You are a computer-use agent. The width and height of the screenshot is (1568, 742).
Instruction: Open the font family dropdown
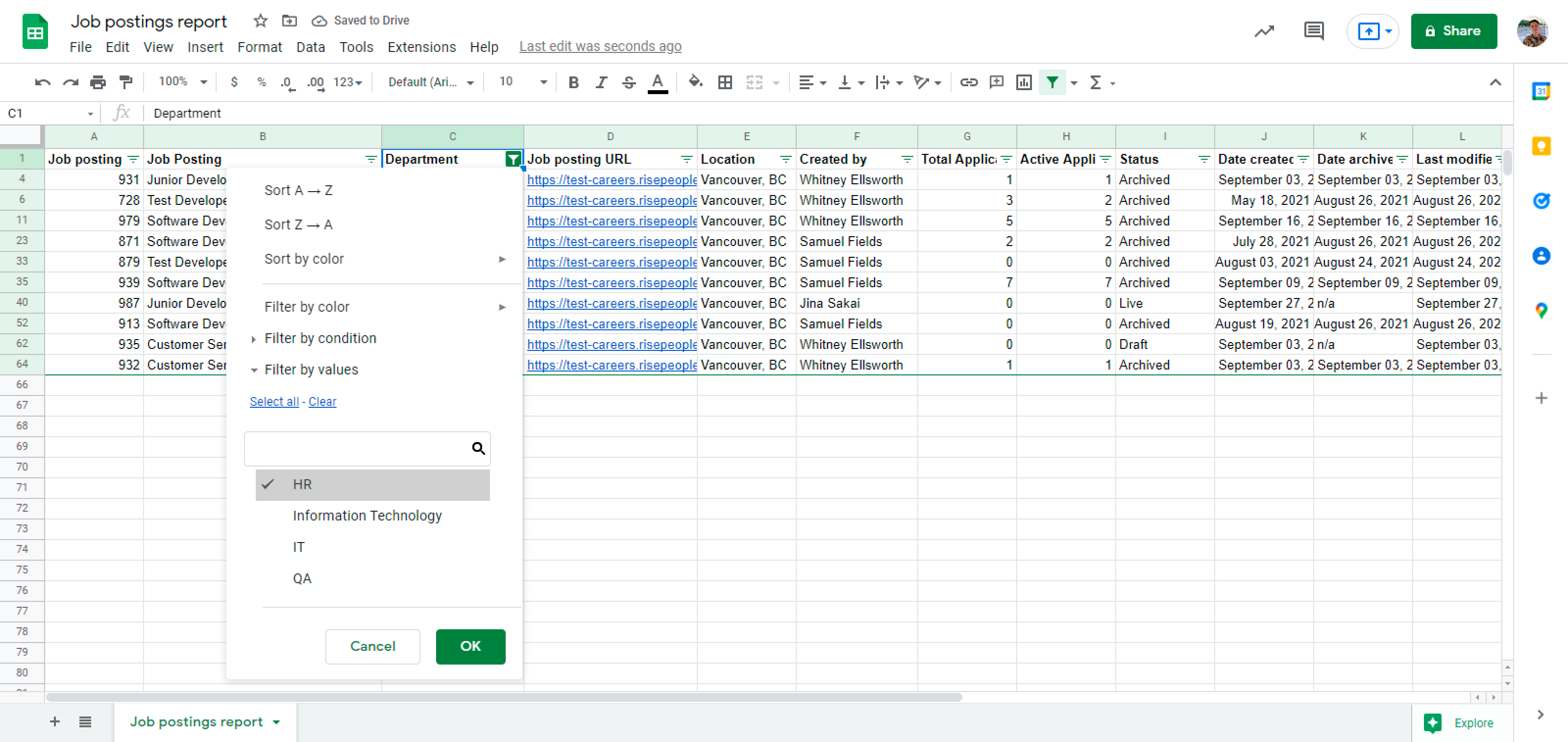click(x=430, y=82)
